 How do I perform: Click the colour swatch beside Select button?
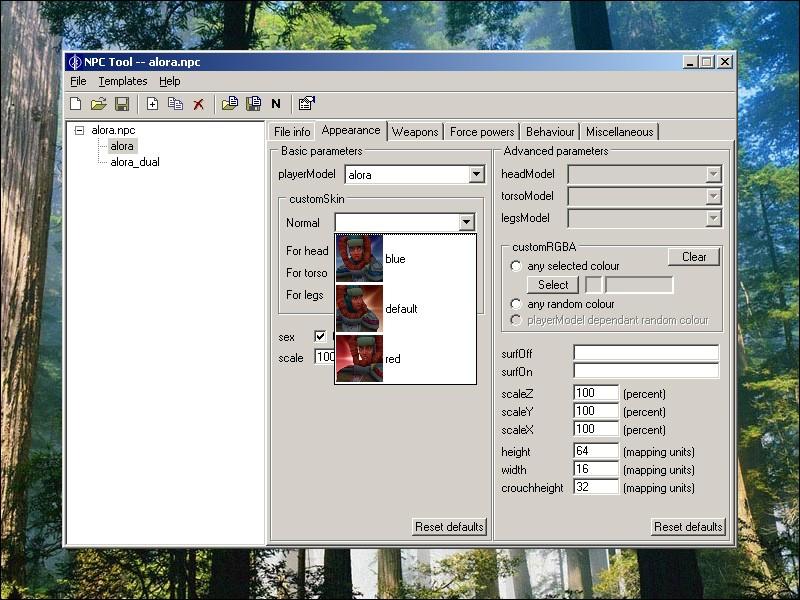[x=593, y=285]
